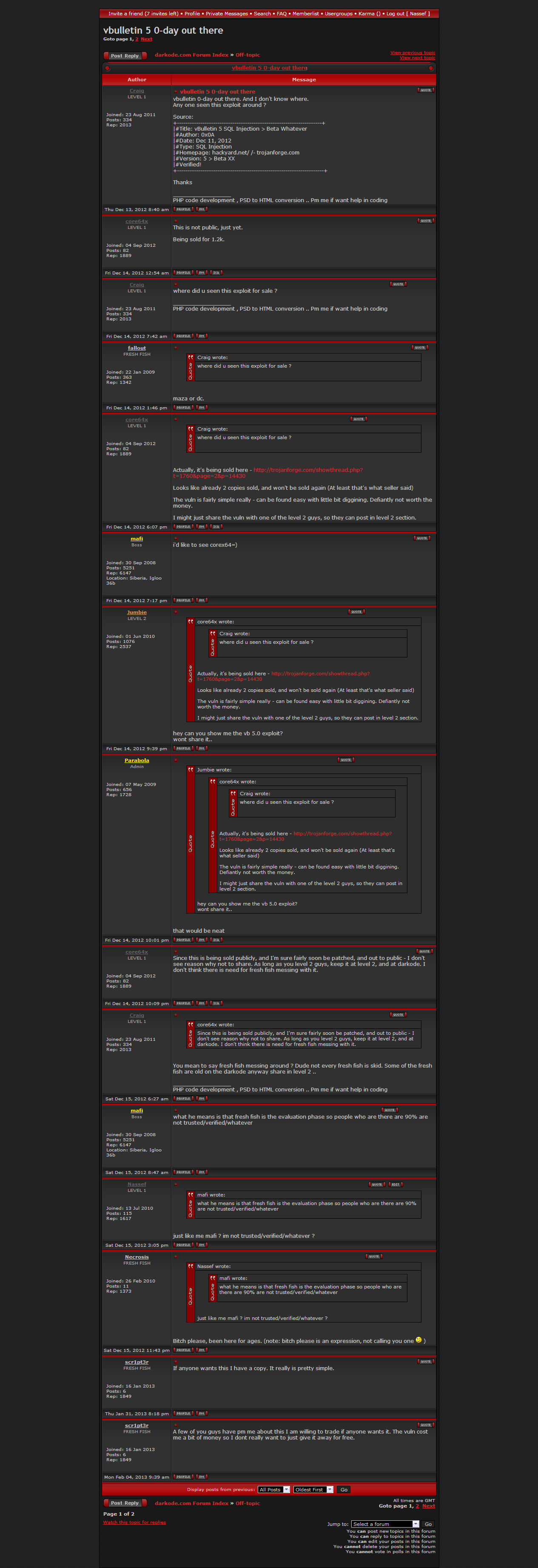Open ICQ contact for core64x's first reply
The height and width of the screenshot is (1568, 538).
(216, 273)
